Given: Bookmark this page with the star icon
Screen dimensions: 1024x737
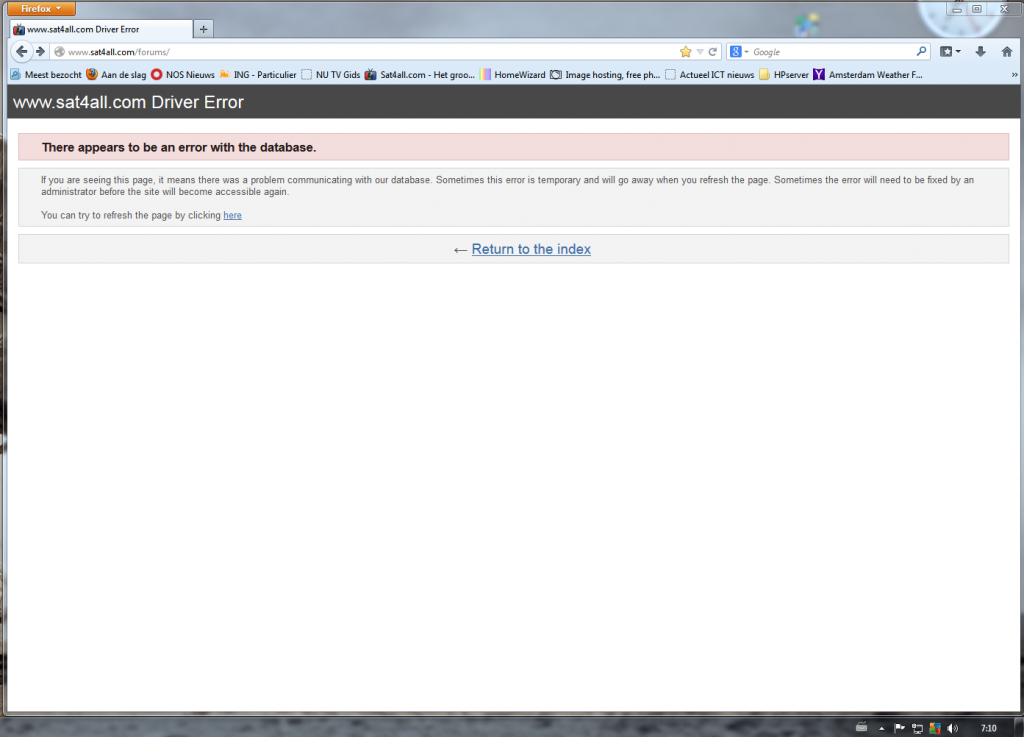Looking at the screenshot, I should coord(685,52).
